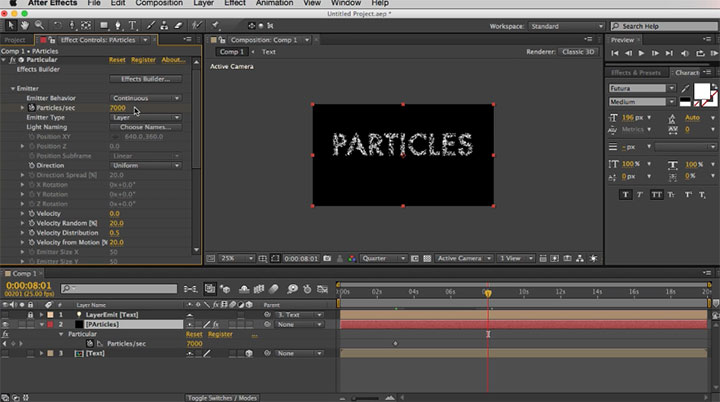Open the Composition menu
This screenshot has width=720, height=402.
tap(159, 3)
